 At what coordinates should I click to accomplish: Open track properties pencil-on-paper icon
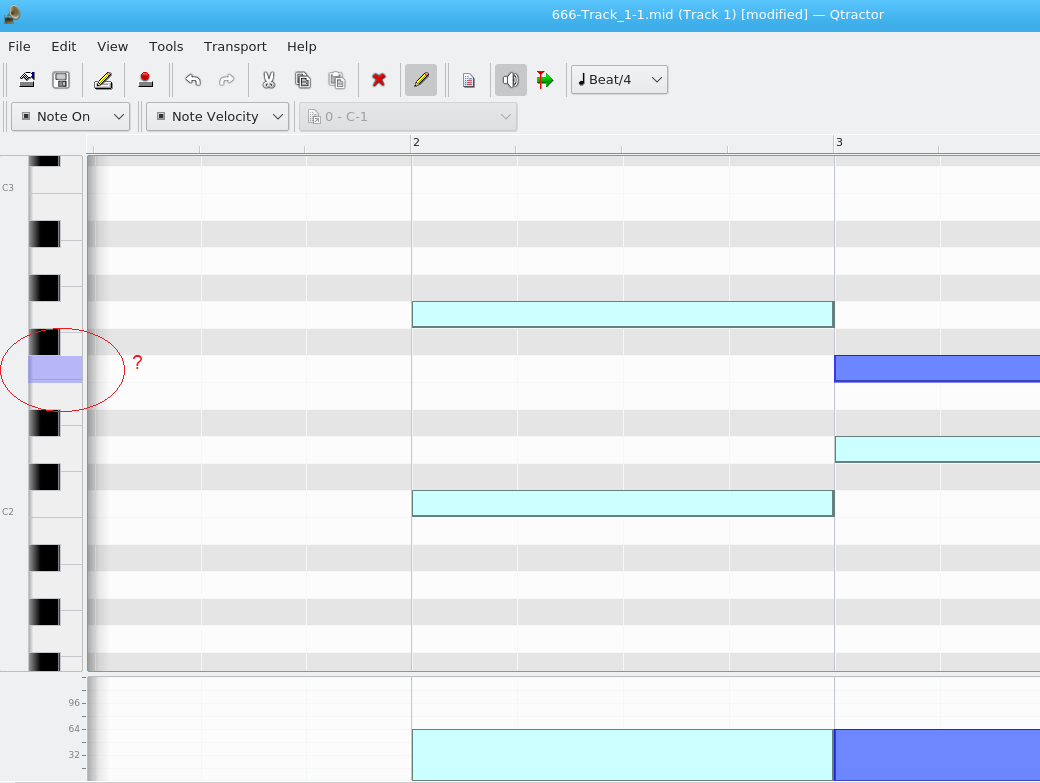[103, 80]
